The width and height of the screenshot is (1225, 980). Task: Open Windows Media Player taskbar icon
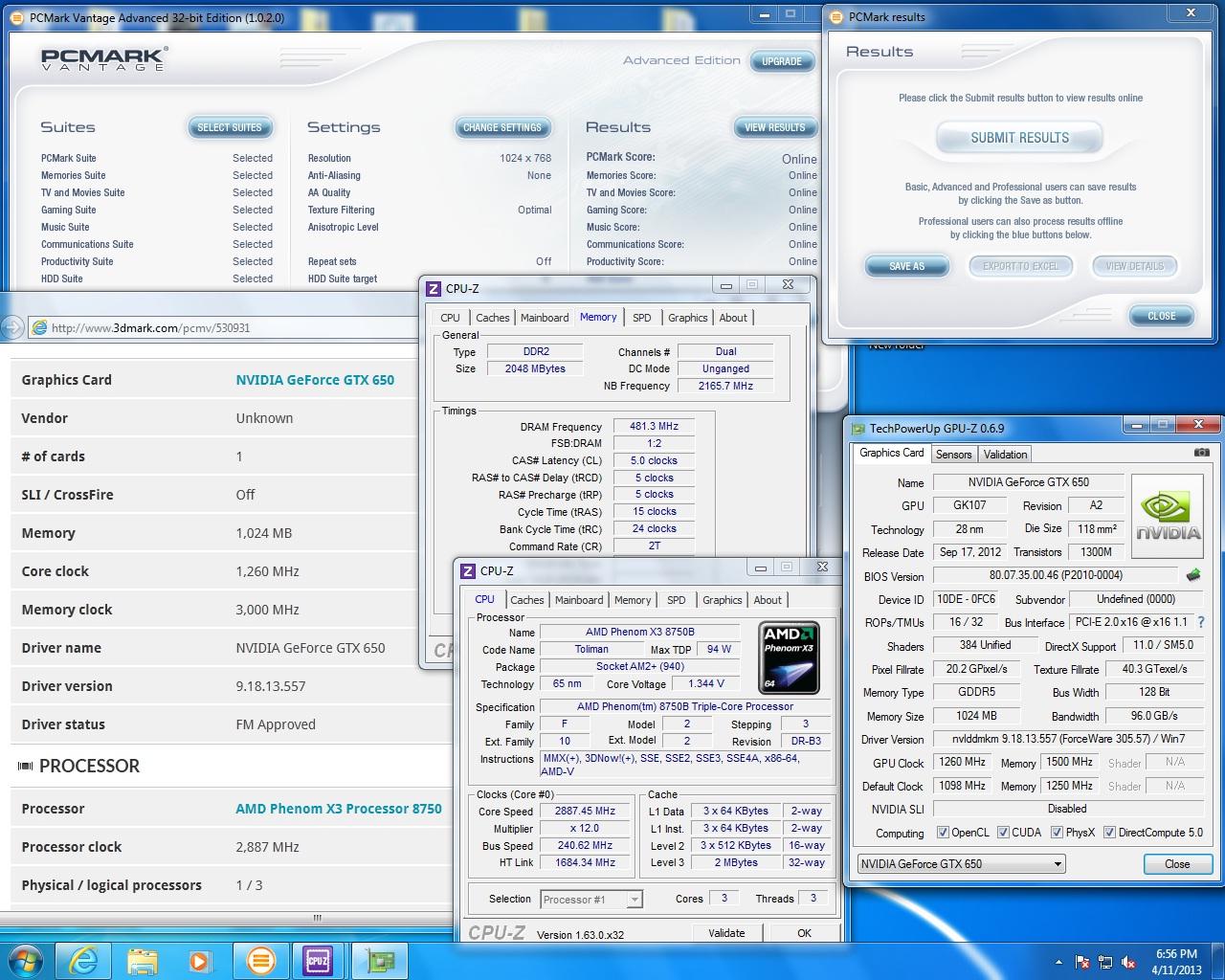click(200, 960)
